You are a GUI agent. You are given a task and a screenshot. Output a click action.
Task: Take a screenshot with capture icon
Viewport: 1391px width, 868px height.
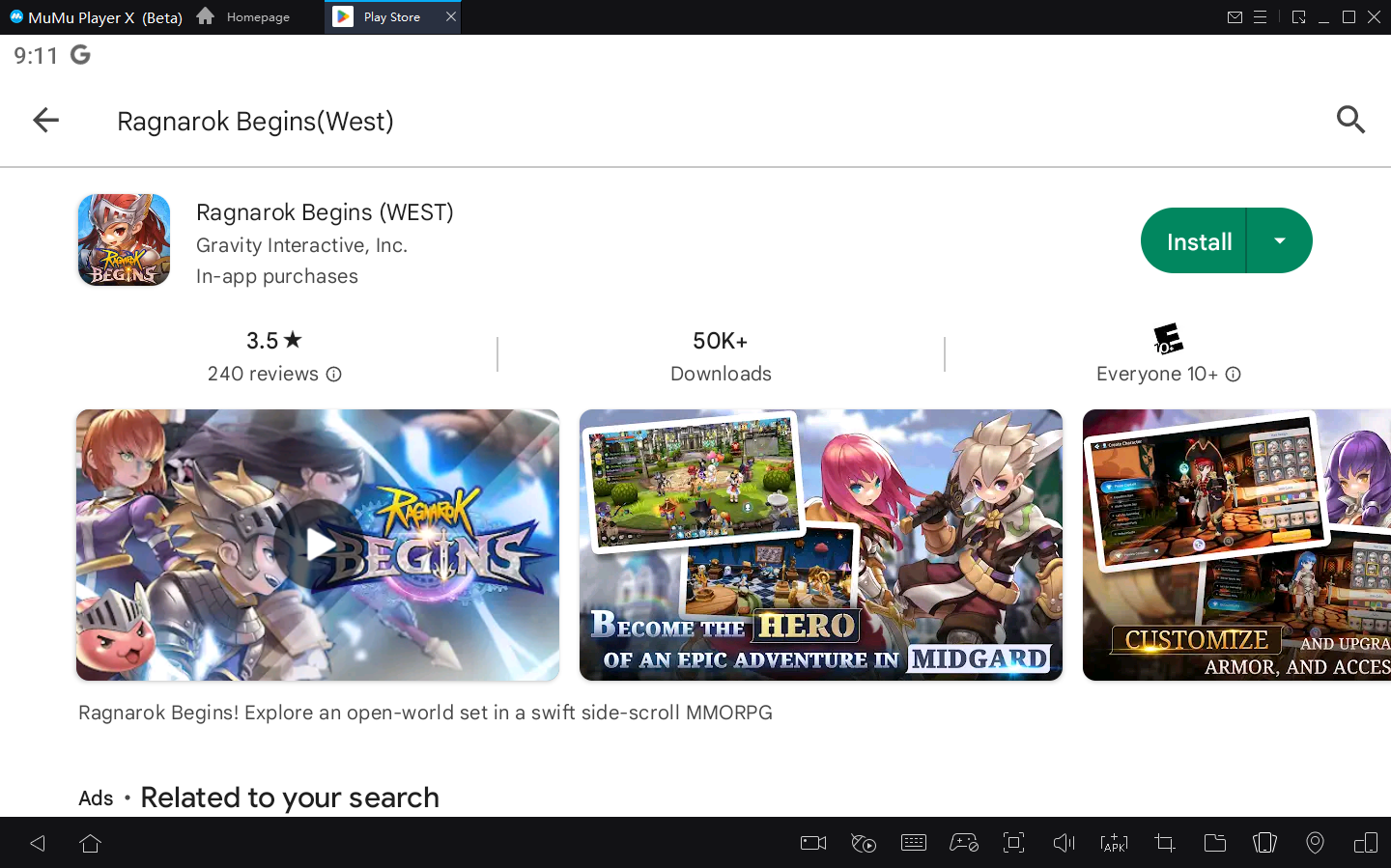coord(1013,843)
